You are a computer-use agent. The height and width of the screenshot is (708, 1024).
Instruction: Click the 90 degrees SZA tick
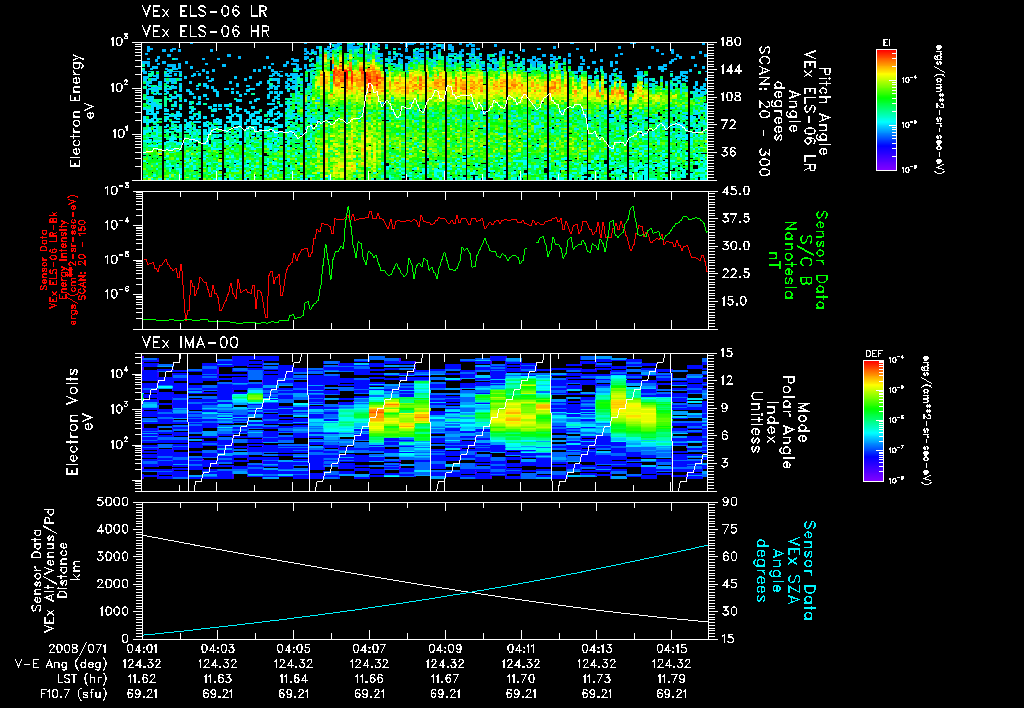coord(729,502)
